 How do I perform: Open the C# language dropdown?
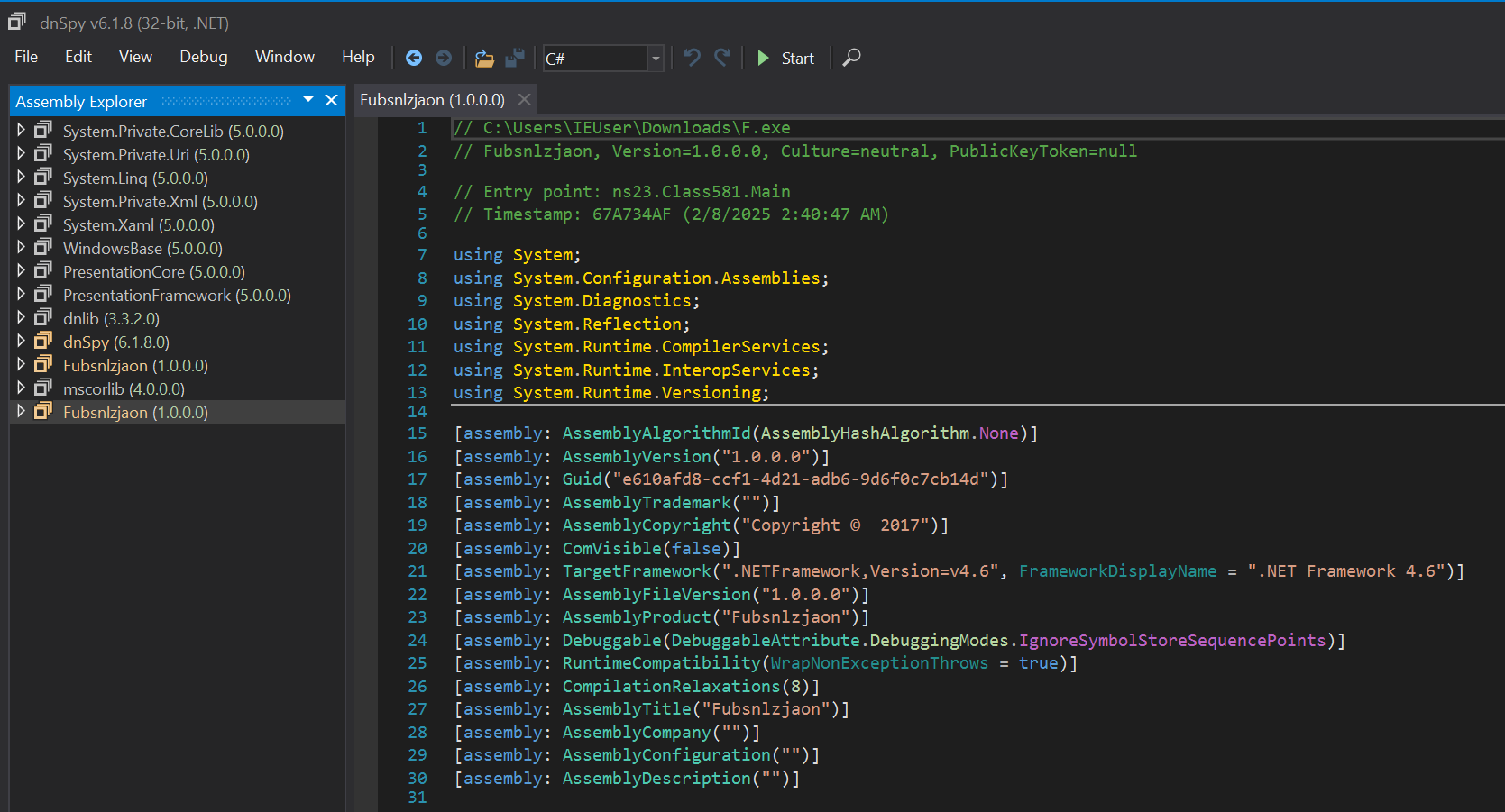[656, 59]
